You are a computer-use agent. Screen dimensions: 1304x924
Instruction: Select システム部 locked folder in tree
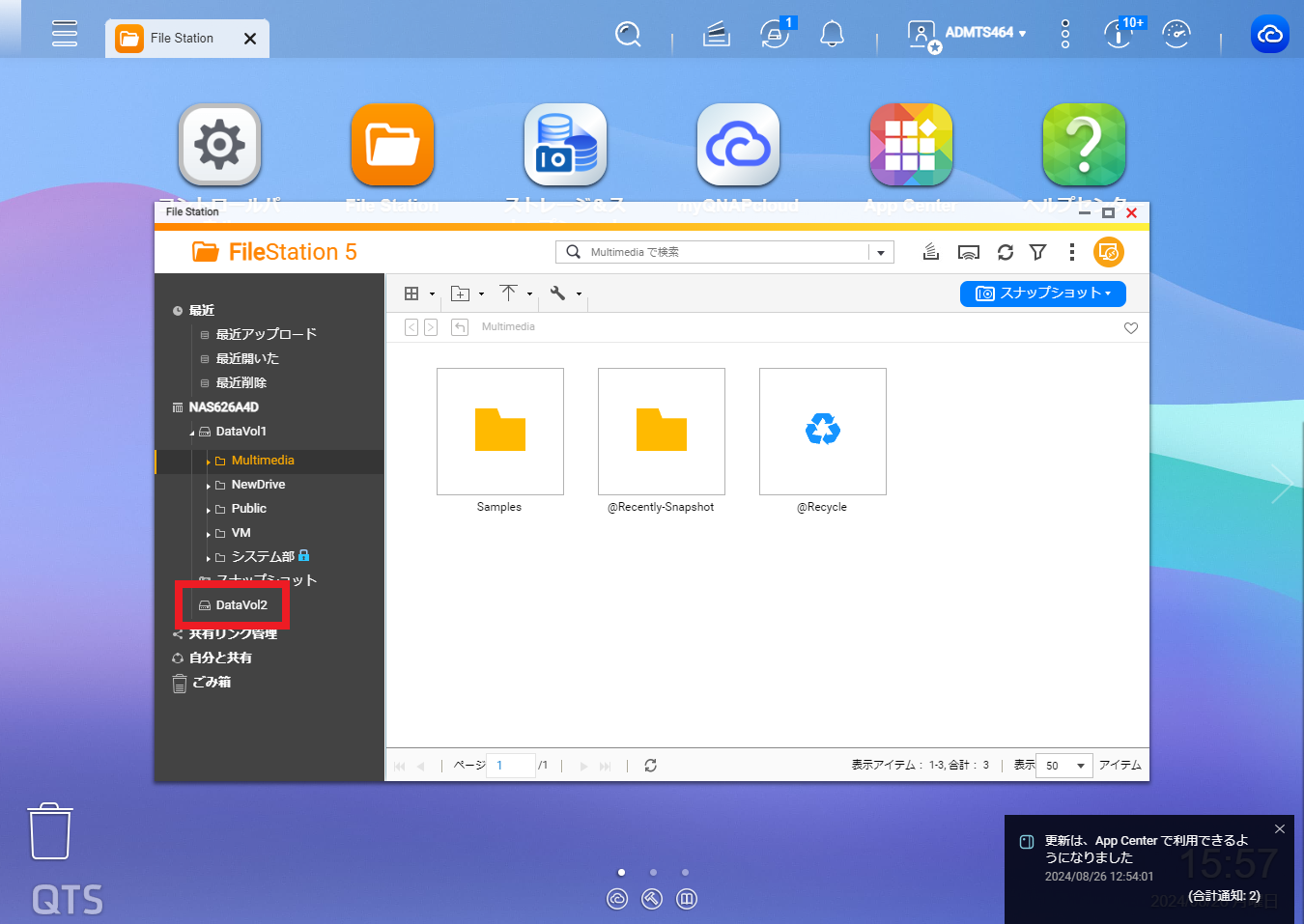click(x=262, y=557)
